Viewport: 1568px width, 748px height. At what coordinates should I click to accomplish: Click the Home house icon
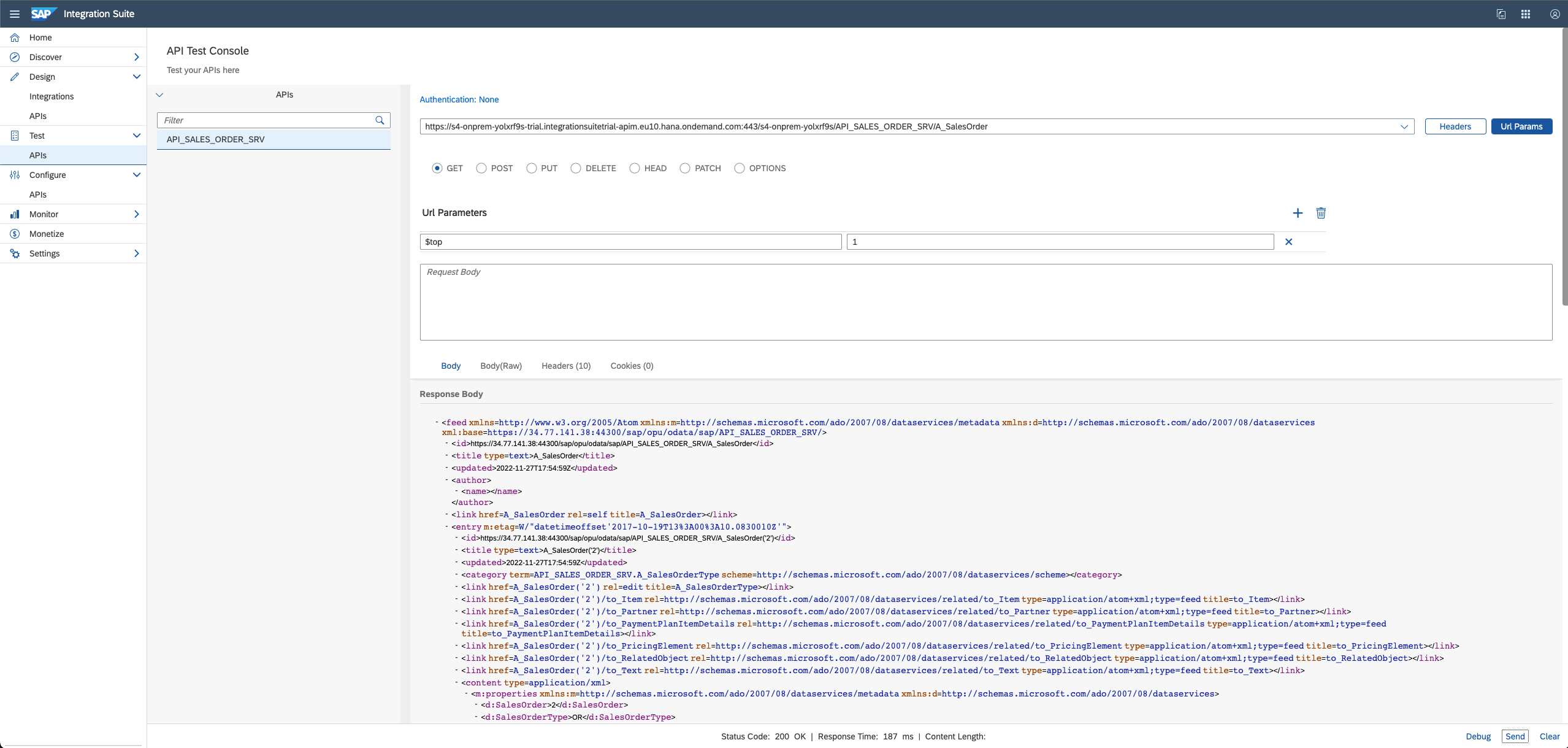15,37
